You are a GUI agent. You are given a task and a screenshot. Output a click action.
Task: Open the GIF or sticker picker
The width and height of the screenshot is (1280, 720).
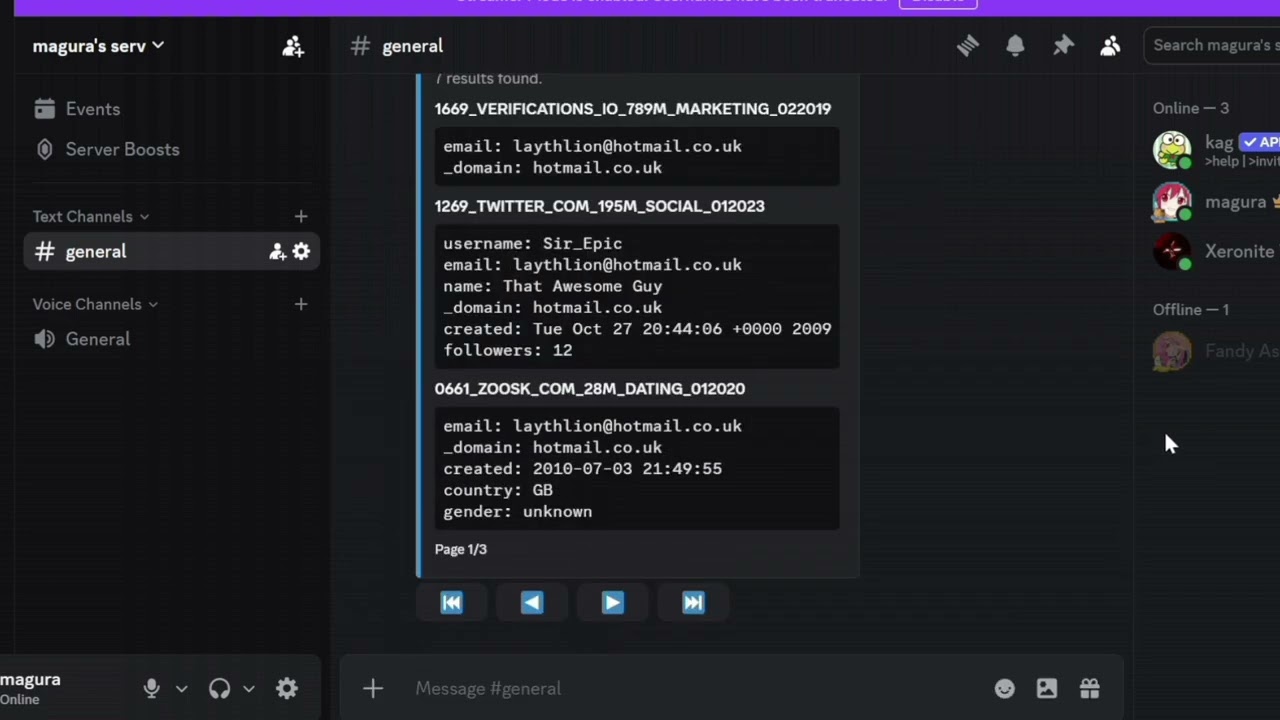tap(1047, 688)
